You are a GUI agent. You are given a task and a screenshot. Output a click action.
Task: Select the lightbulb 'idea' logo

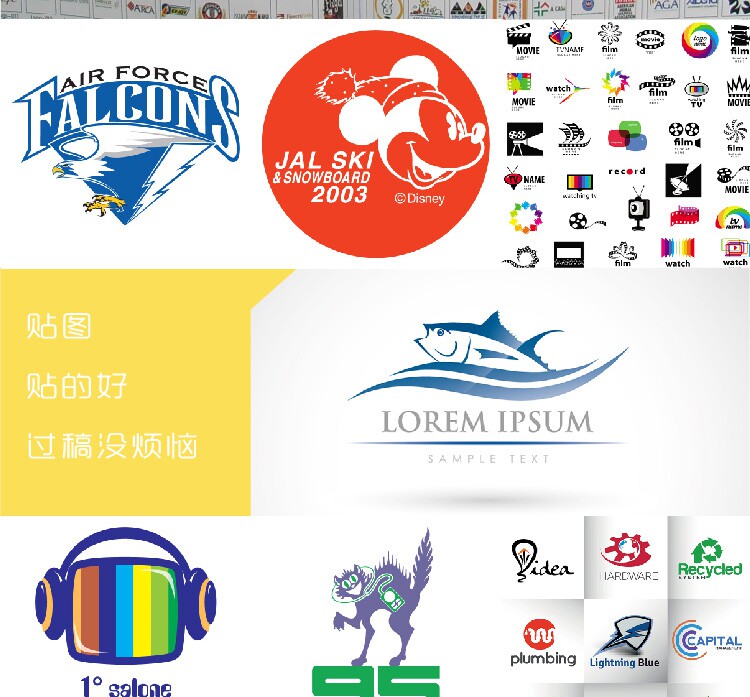coord(542,560)
